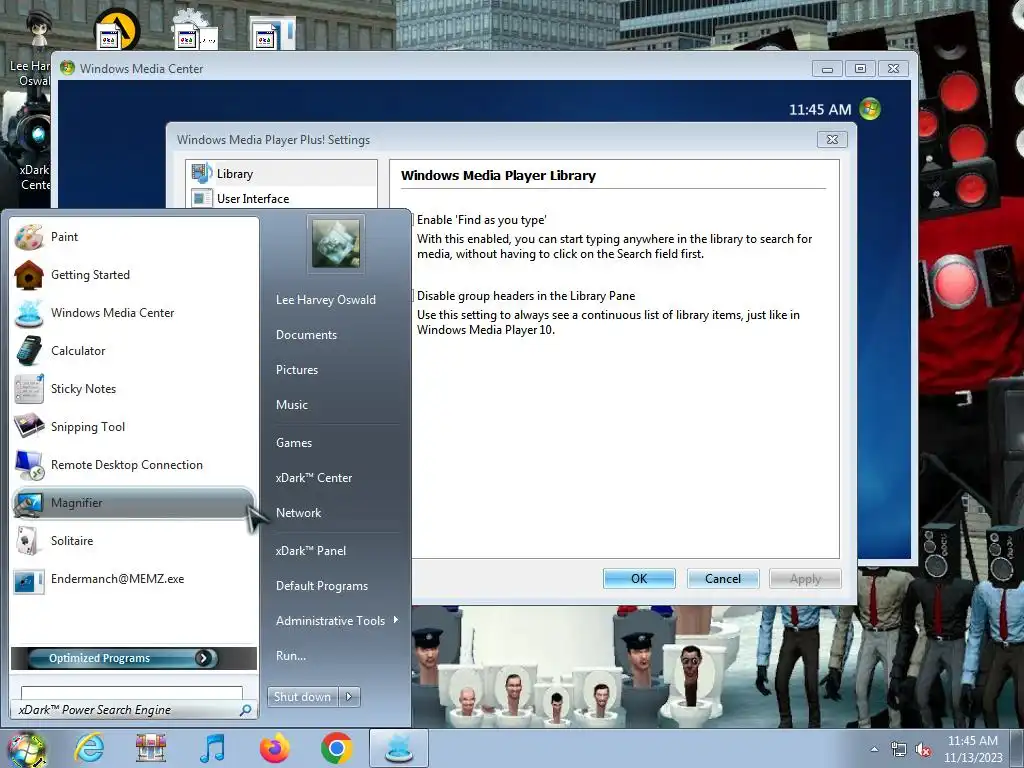Click the muted volume tray icon
Image resolution: width=1024 pixels, height=768 pixels.
[x=923, y=750]
